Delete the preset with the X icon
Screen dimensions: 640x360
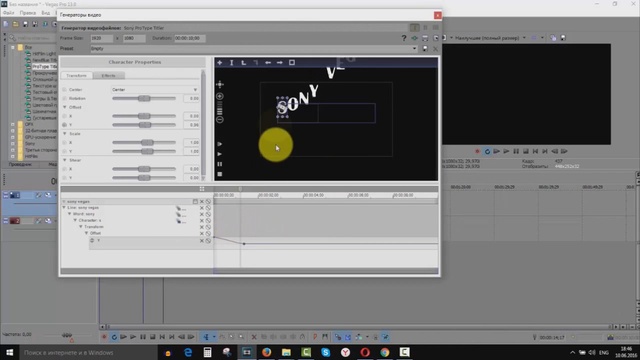pos(435,49)
